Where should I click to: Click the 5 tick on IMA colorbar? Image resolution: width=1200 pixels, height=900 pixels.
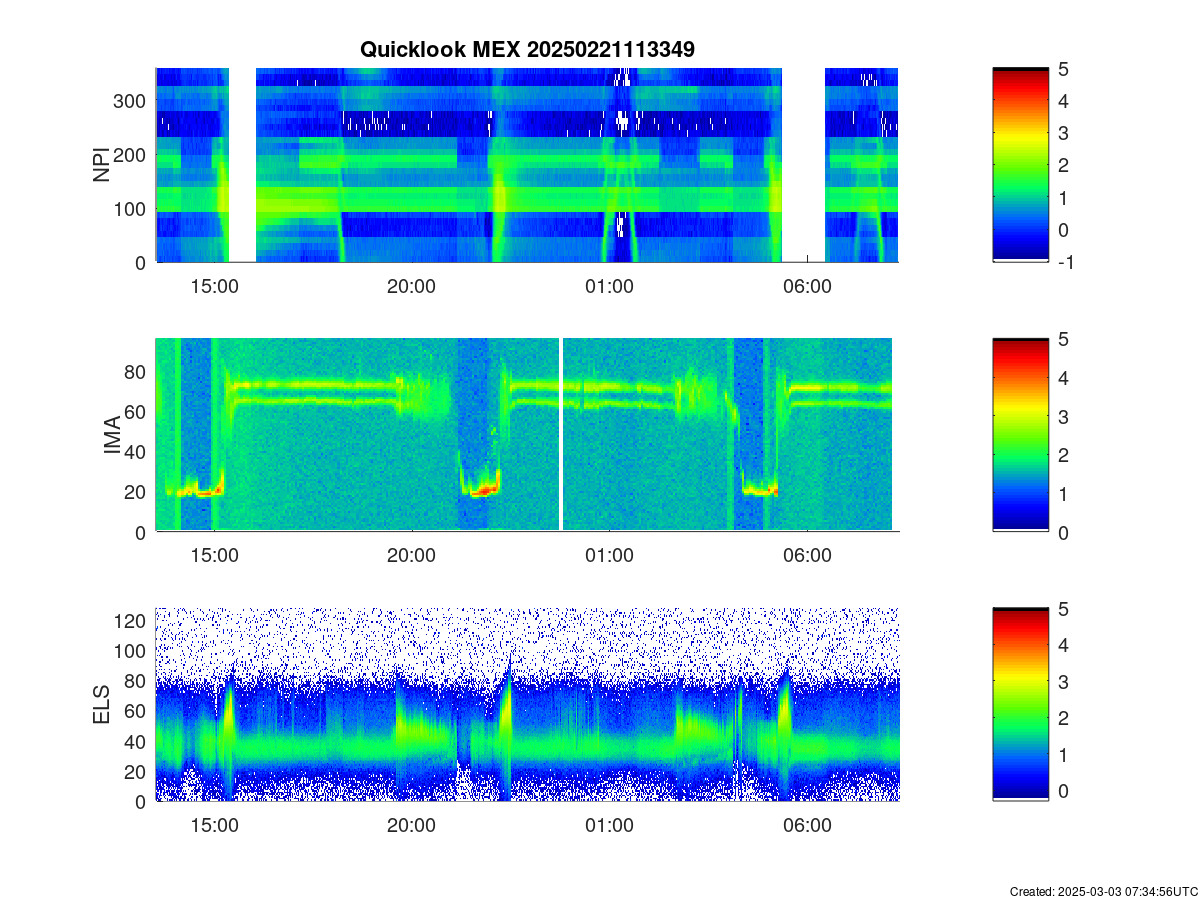(1063, 339)
